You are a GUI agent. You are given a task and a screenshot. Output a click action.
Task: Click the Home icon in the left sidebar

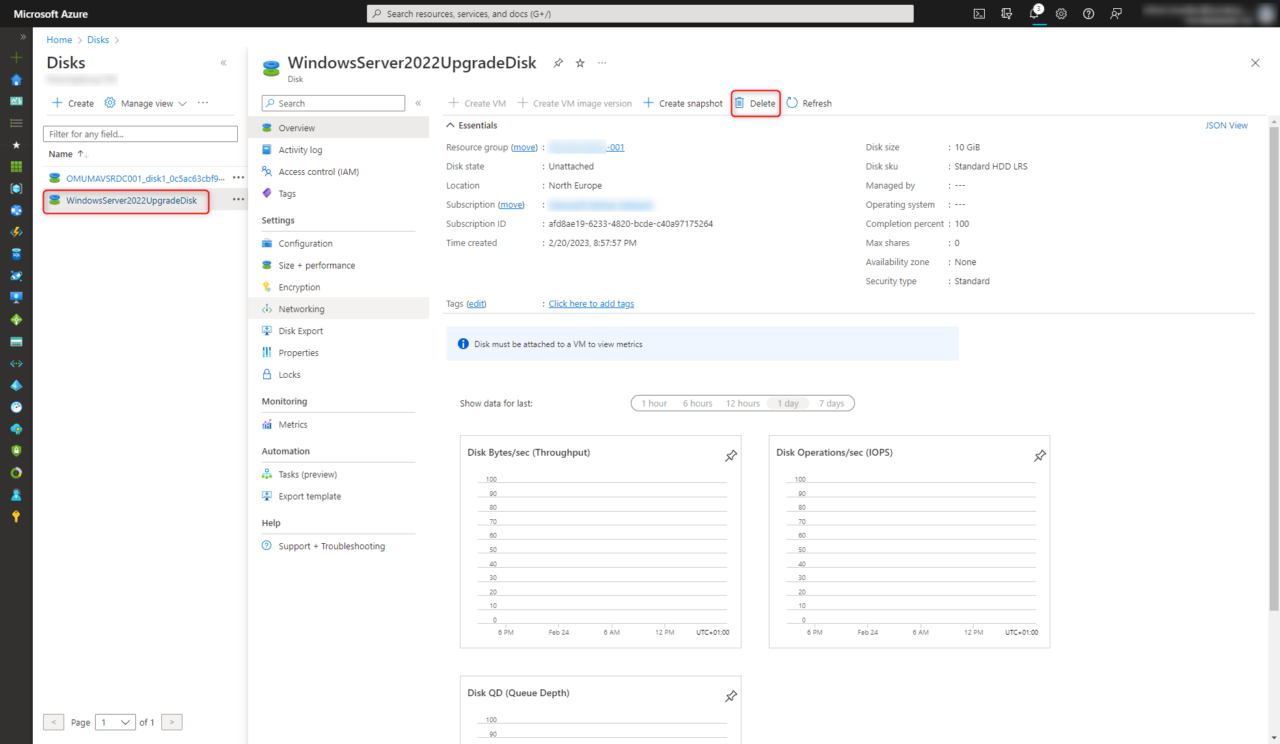click(16, 80)
